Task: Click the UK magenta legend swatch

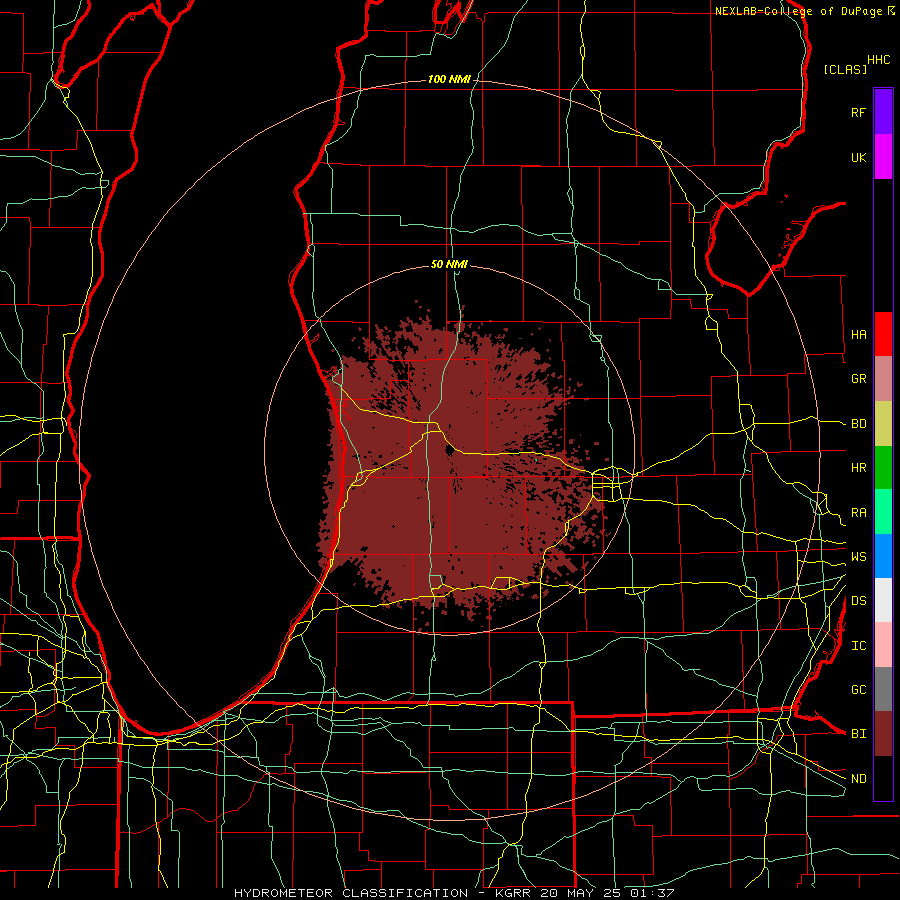Action: click(x=883, y=157)
